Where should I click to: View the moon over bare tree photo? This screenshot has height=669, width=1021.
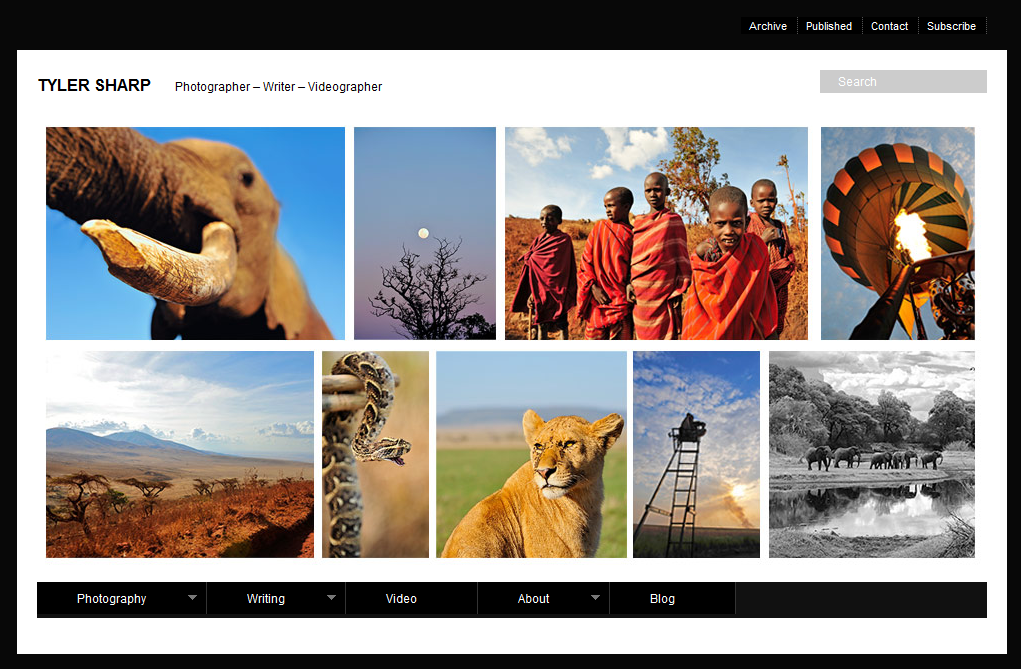tap(425, 233)
